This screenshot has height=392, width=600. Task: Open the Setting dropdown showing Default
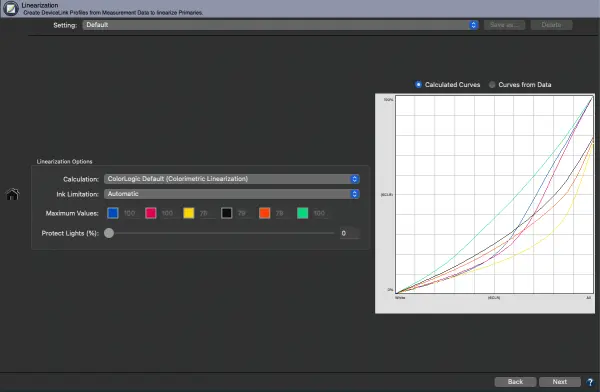(x=280, y=25)
